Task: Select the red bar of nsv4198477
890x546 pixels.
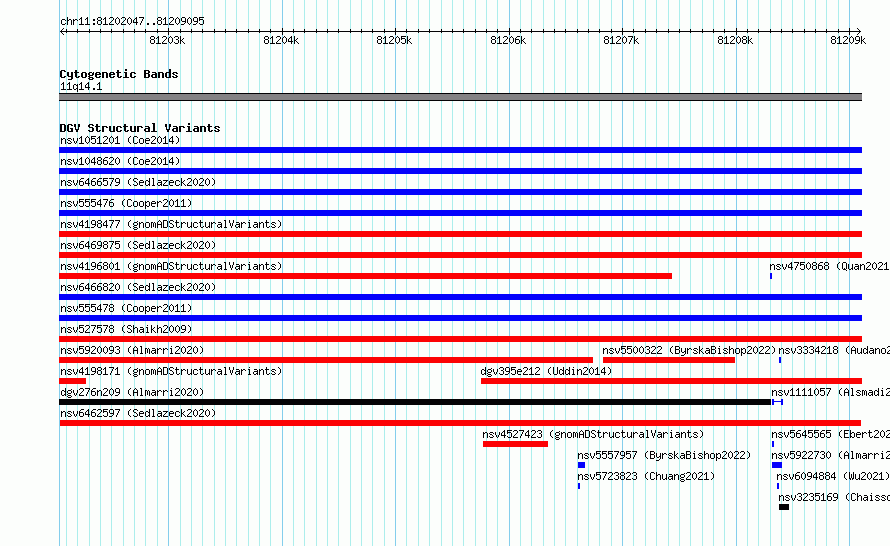Action: tap(460, 234)
